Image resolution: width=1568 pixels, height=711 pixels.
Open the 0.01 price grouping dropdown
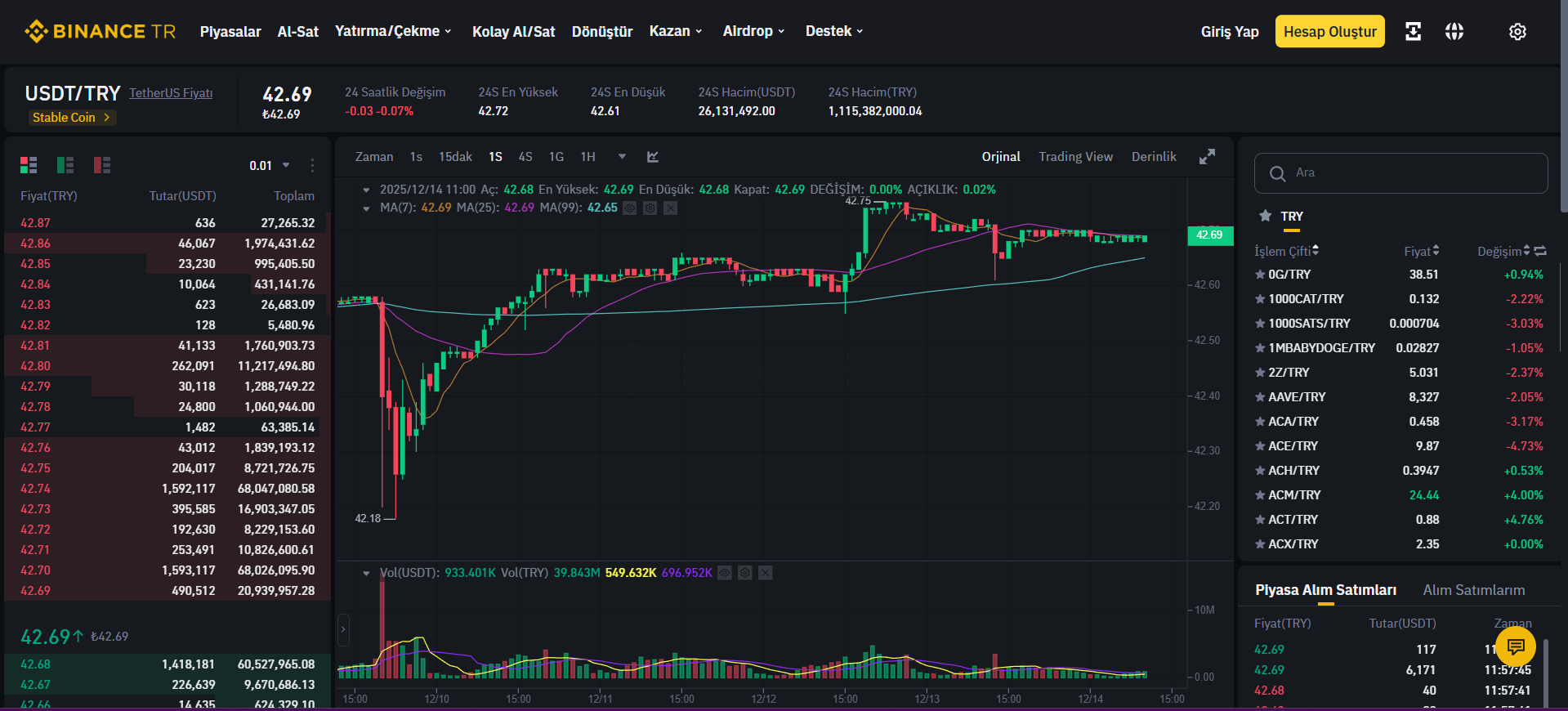(x=270, y=166)
